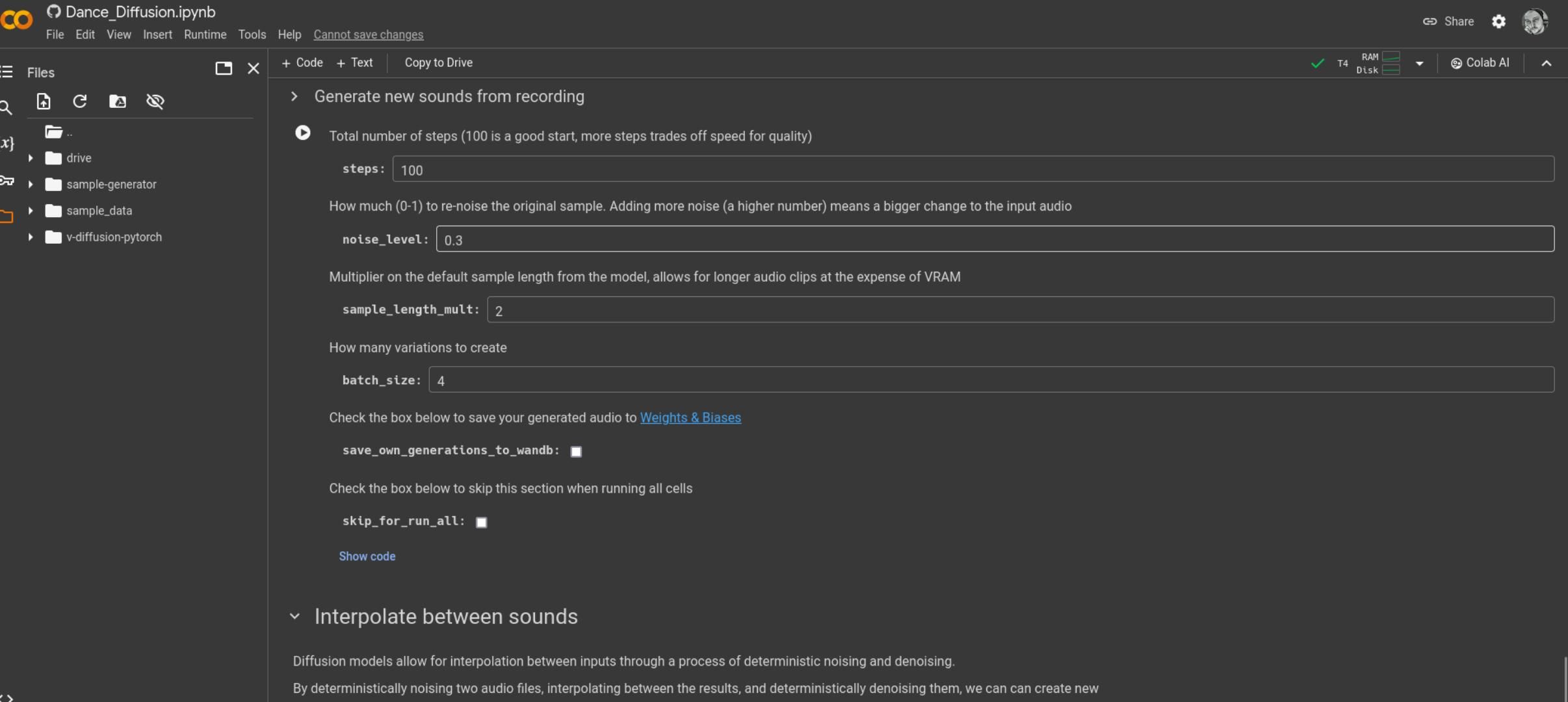1568x702 pixels.
Task: Click the refresh files icon
Action: pos(80,100)
